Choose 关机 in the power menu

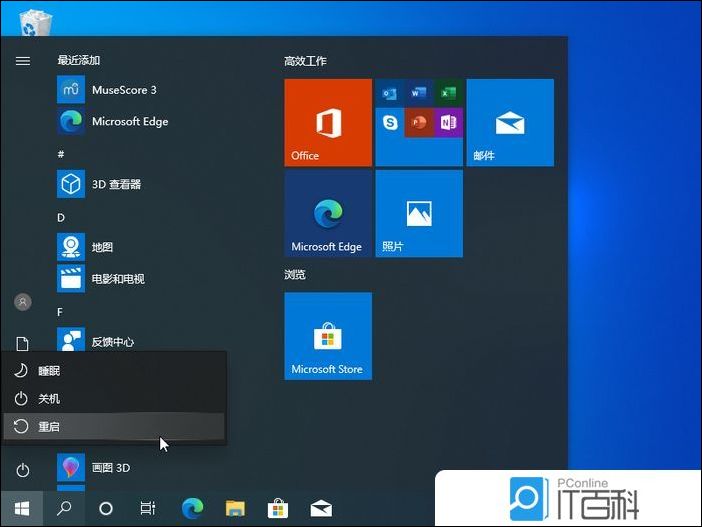pos(50,399)
